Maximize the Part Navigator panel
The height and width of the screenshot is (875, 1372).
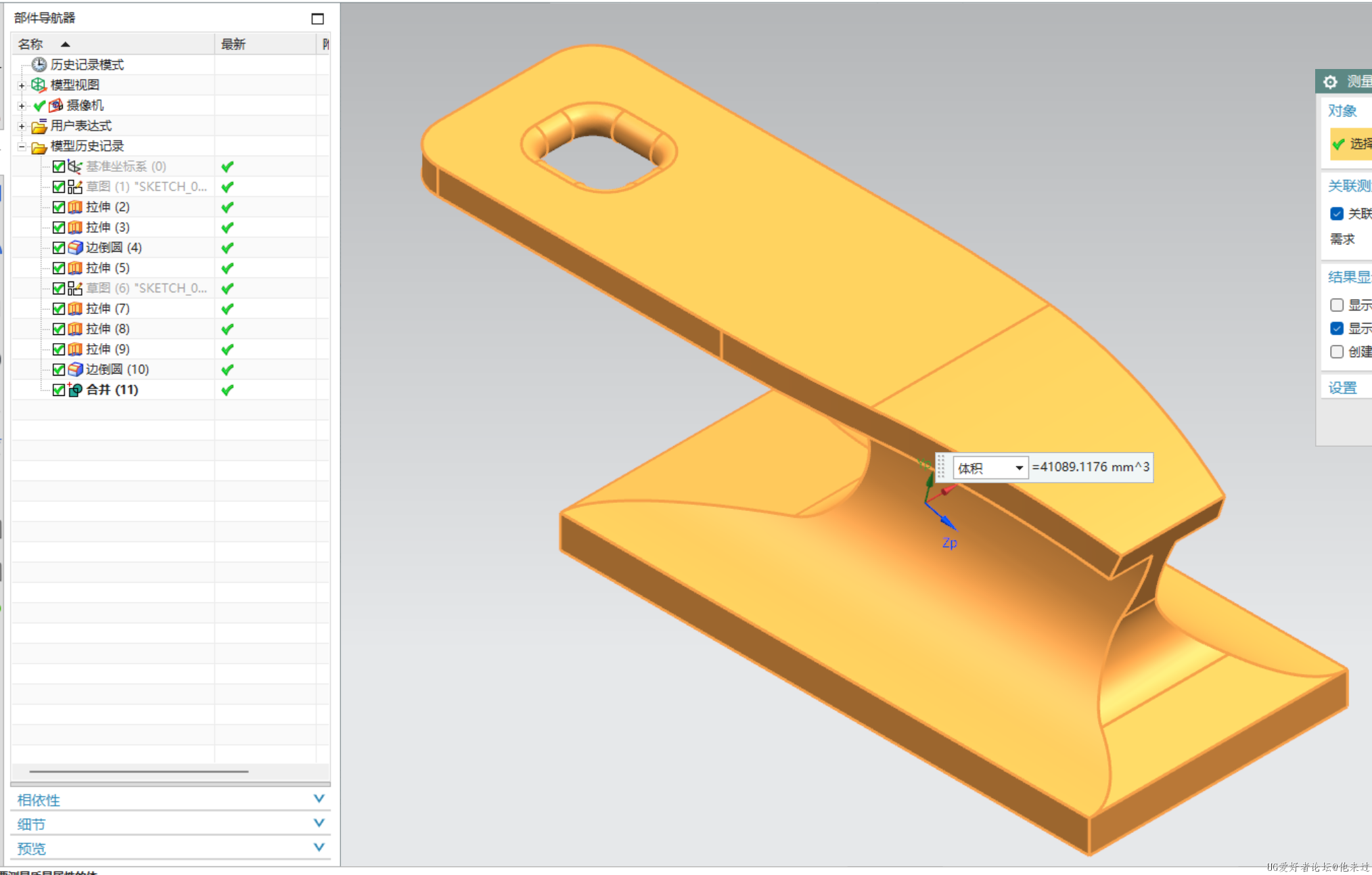tap(317, 18)
